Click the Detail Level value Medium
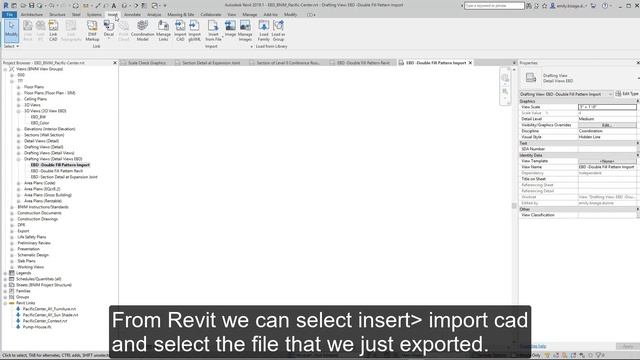This screenshot has height=360, width=640. pos(607,119)
